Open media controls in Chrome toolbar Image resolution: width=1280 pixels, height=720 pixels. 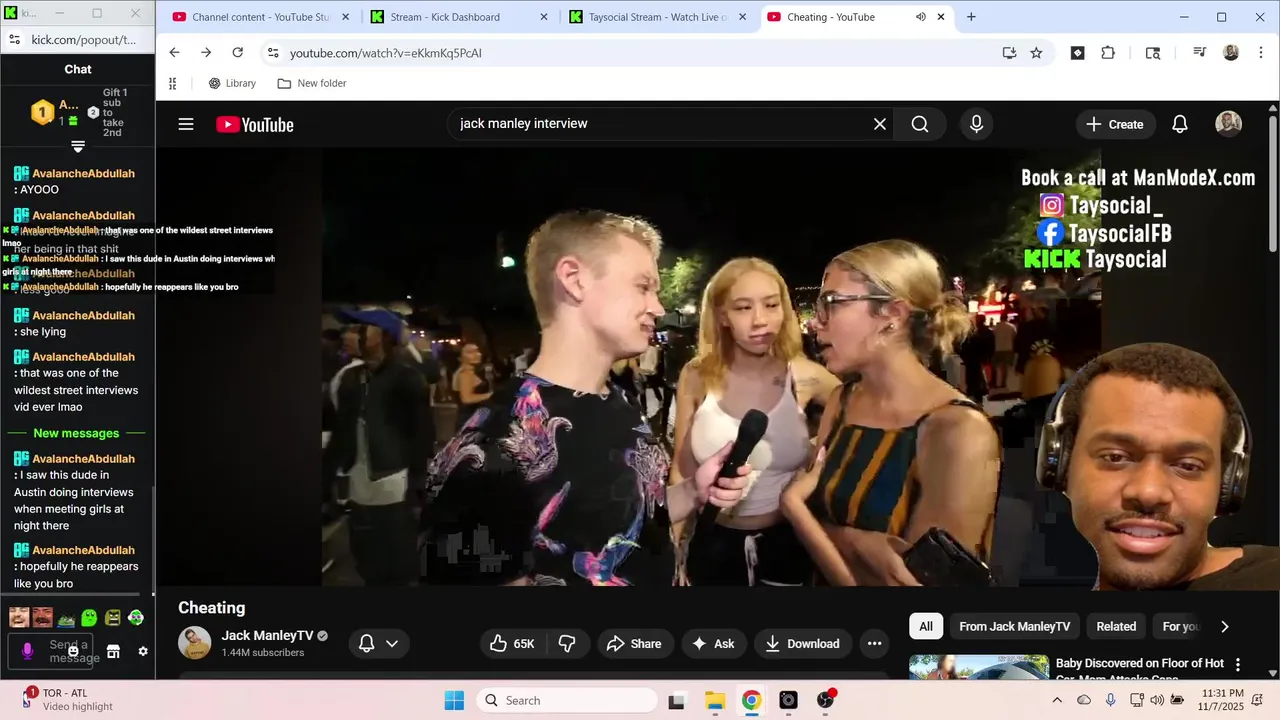[1199, 53]
